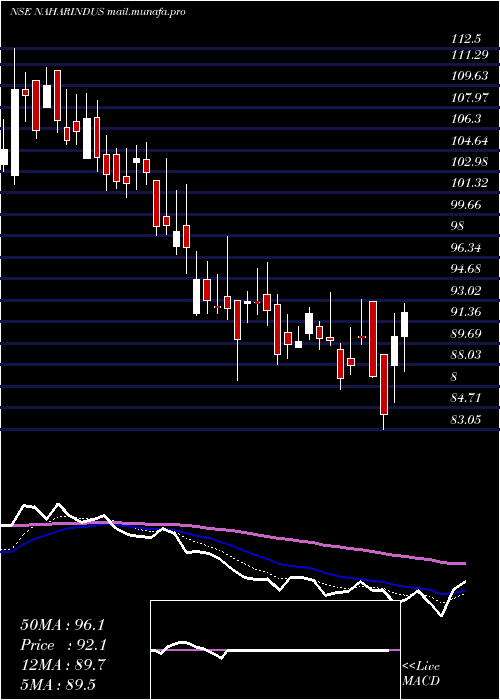Click the '50MA : 96.1' legend entry
The image size is (500, 700).
tap(62, 625)
